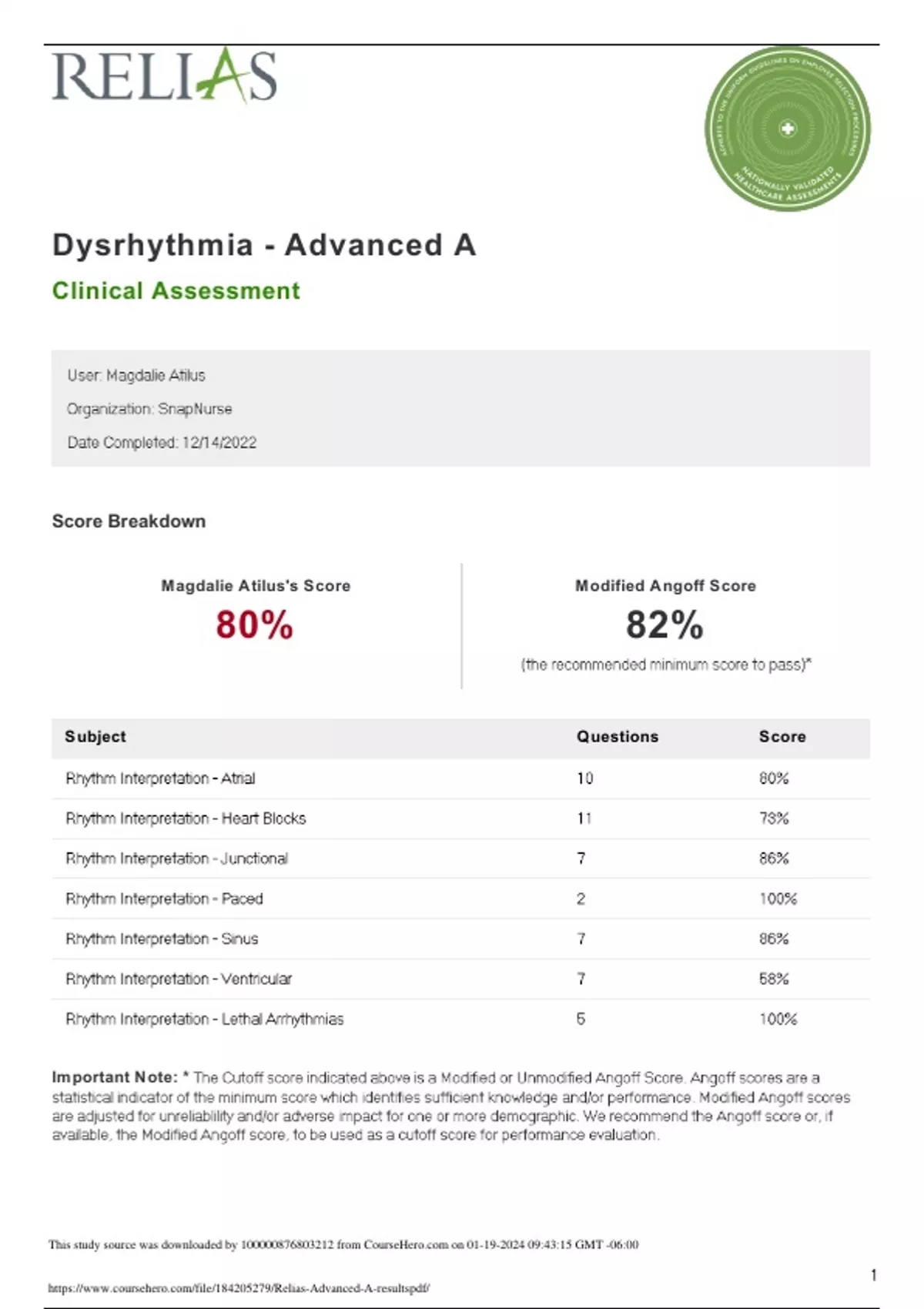Select the Rhythm Interpretation - Heart Blocks row

coord(186,819)
